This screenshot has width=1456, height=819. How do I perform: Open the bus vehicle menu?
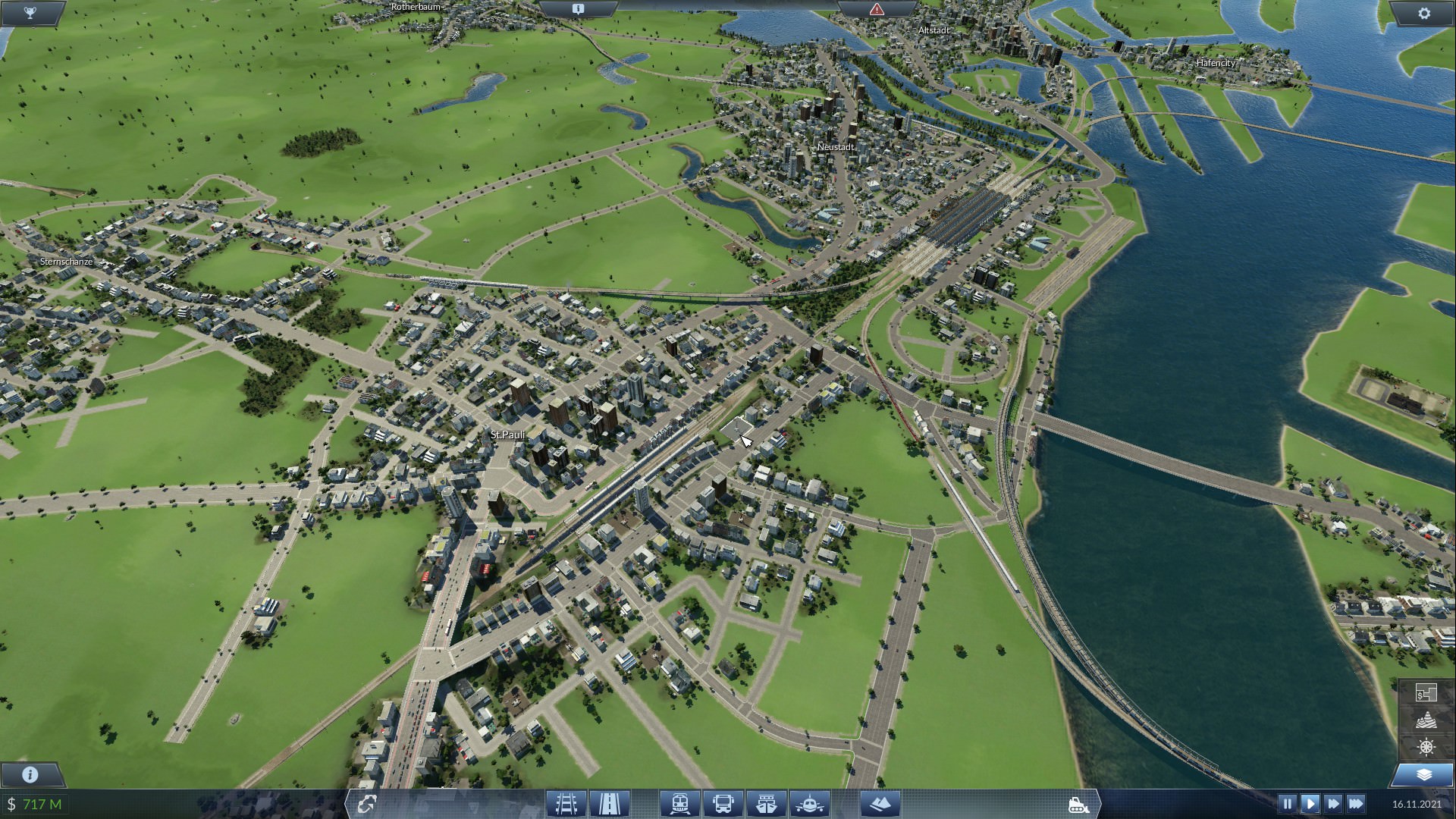point(723,803)
